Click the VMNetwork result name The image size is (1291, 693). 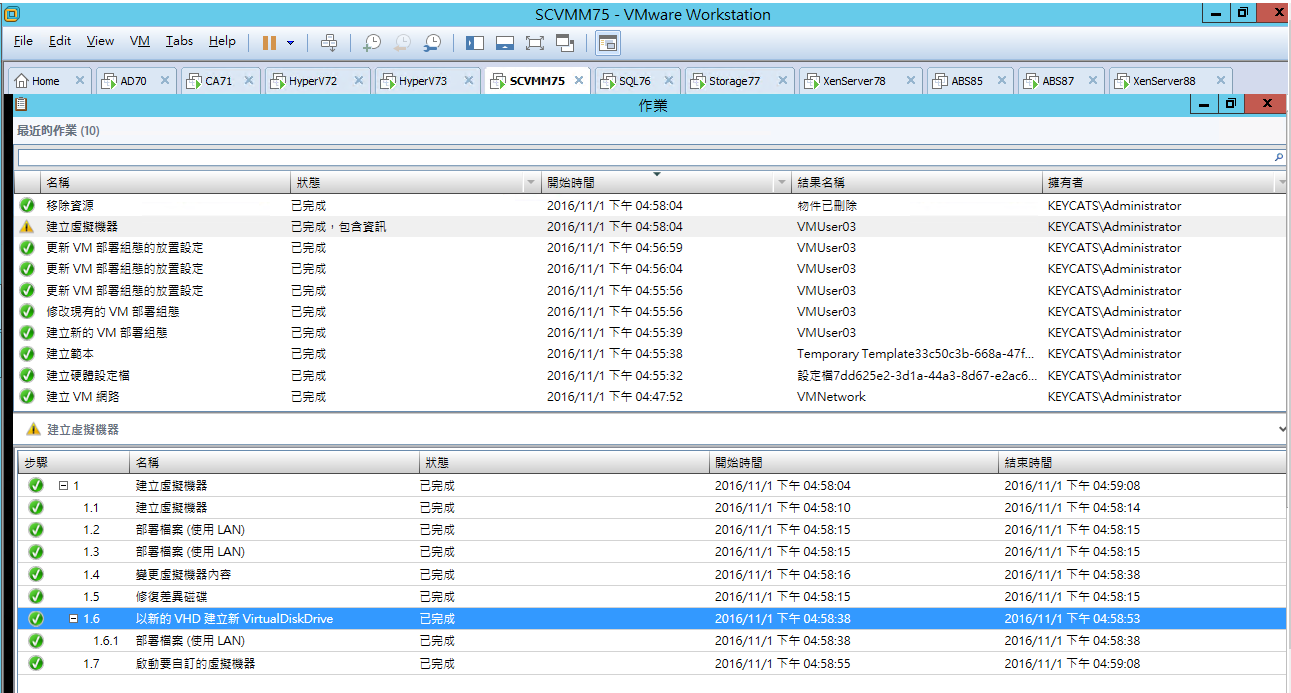pyautogui.click(x=831, y=396)
